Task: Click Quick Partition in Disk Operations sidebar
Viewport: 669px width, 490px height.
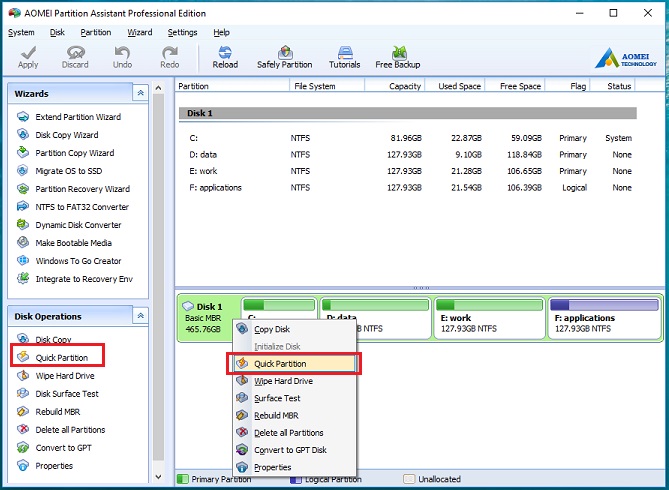Action: pyautogui.click(x=61, y=358)
